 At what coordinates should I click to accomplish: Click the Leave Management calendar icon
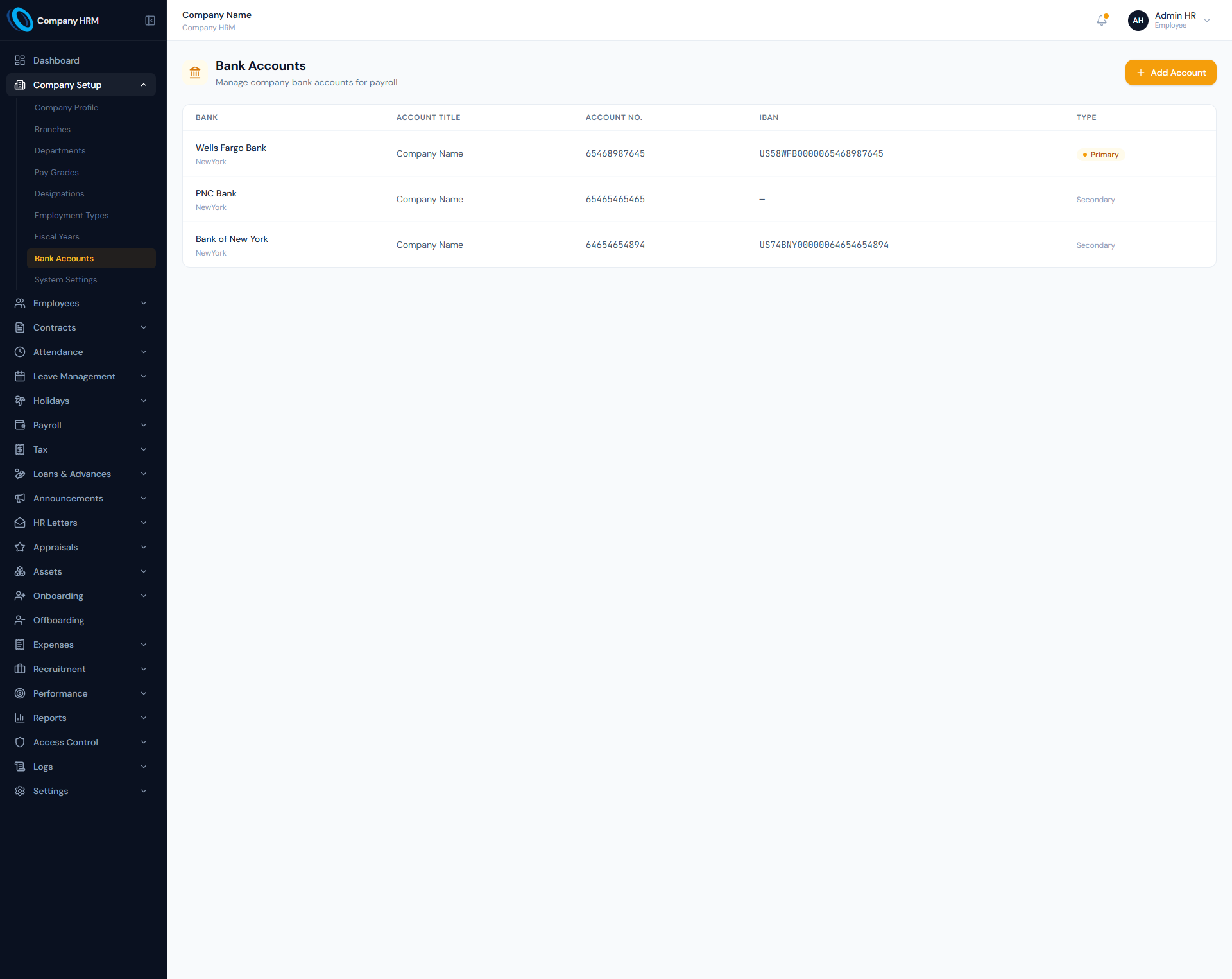[x=20, y=376]
